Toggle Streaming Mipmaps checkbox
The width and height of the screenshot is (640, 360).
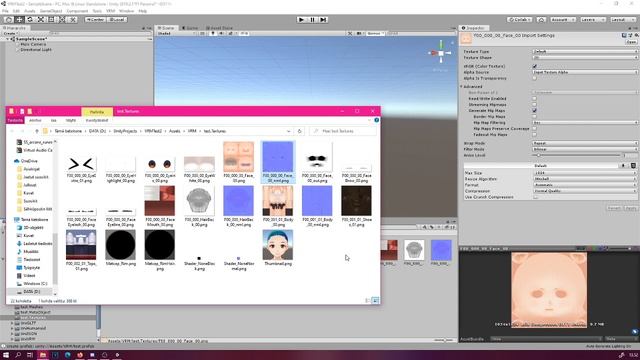click(535, 104)
